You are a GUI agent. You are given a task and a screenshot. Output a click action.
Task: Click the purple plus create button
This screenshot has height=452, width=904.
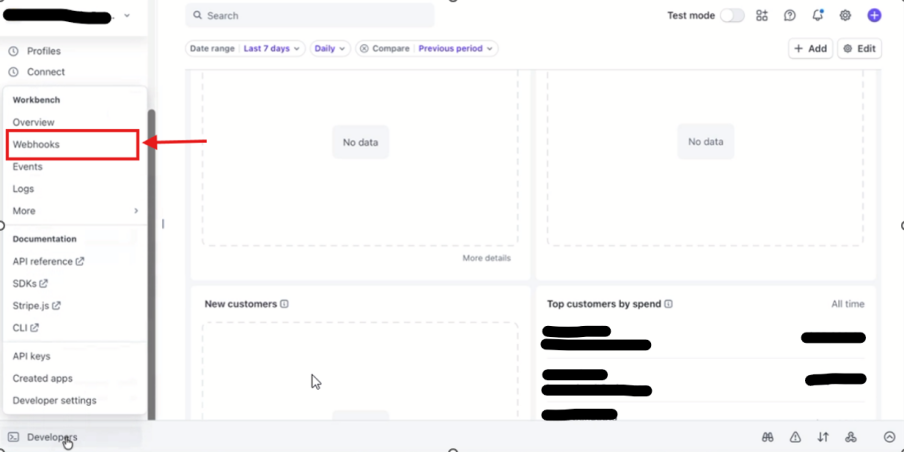(x=874, y=16)
